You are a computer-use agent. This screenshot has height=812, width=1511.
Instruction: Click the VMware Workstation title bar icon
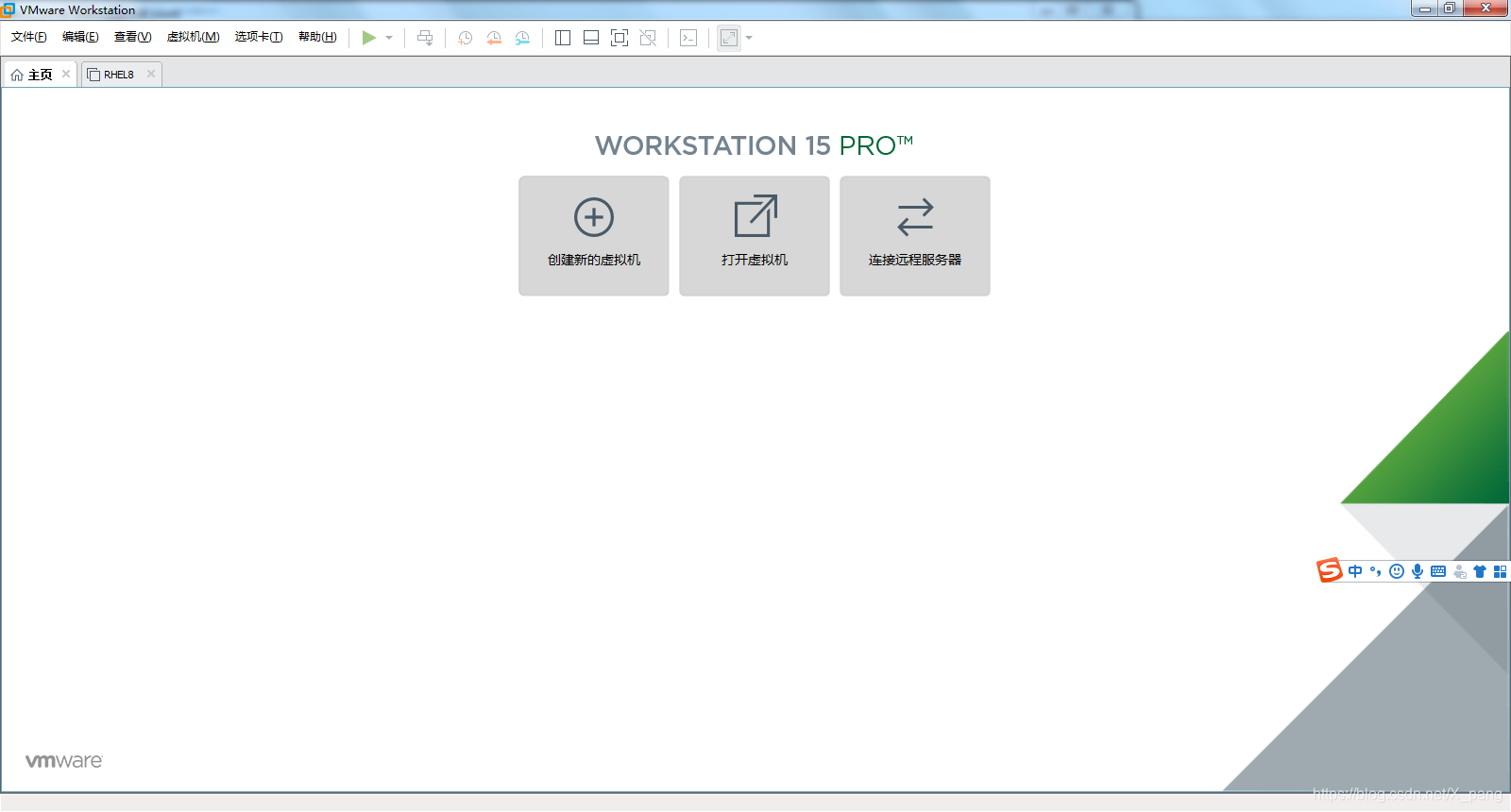coord(8,9)
